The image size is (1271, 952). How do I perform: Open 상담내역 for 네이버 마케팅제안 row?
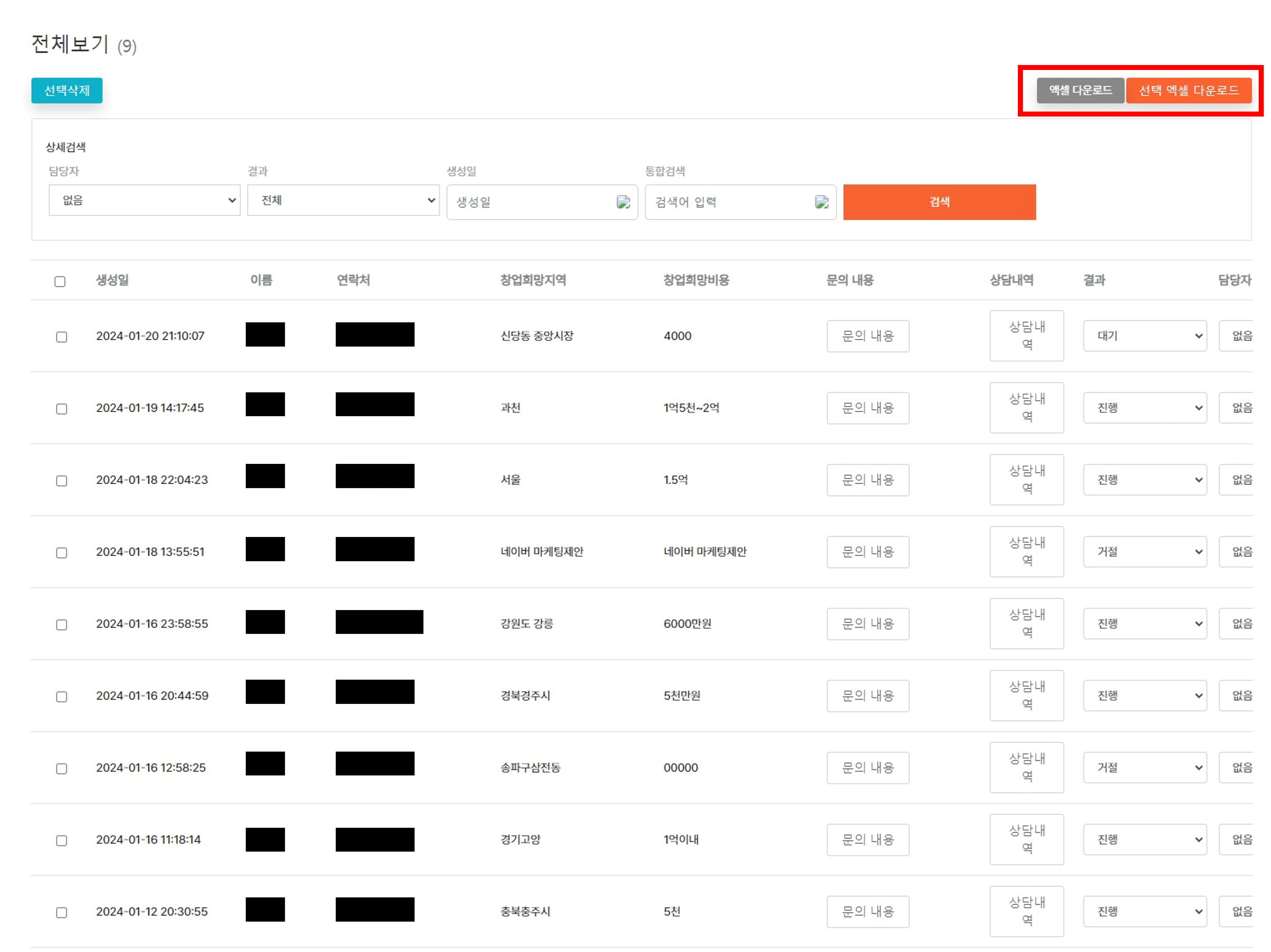pyautogui.click(x=1026, y=551)
